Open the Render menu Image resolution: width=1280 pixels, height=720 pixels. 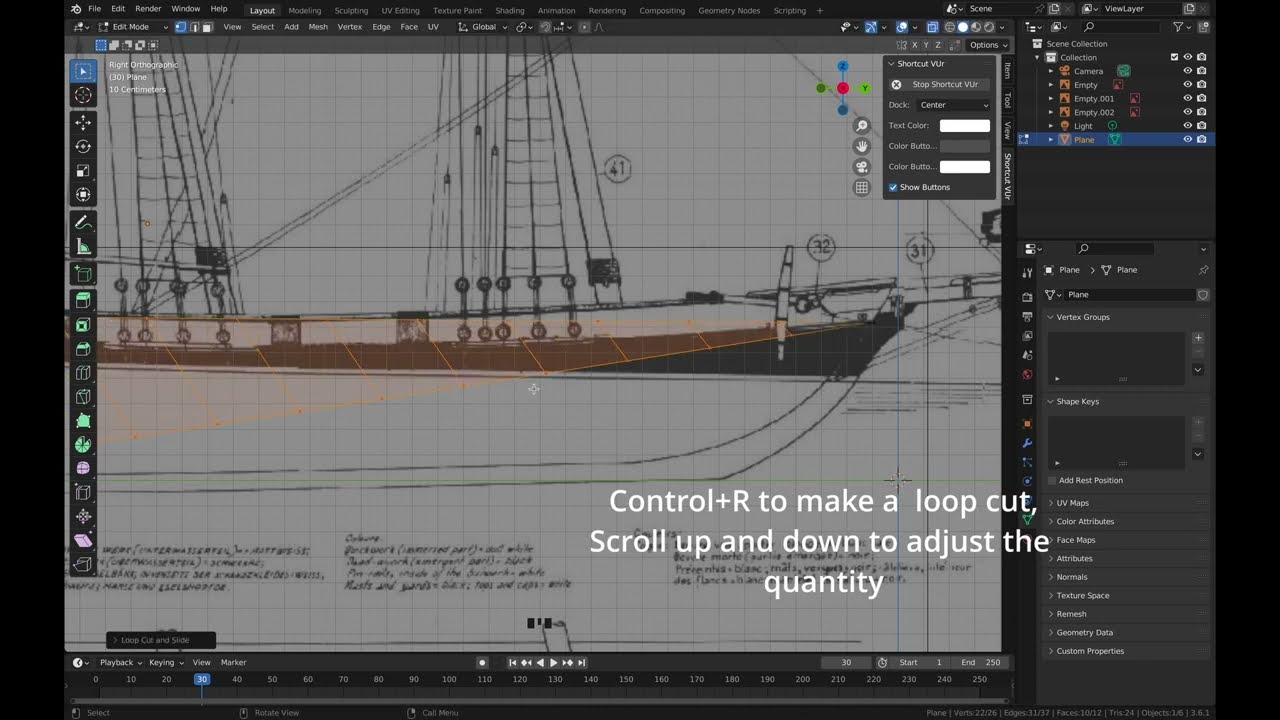point(148,9)
